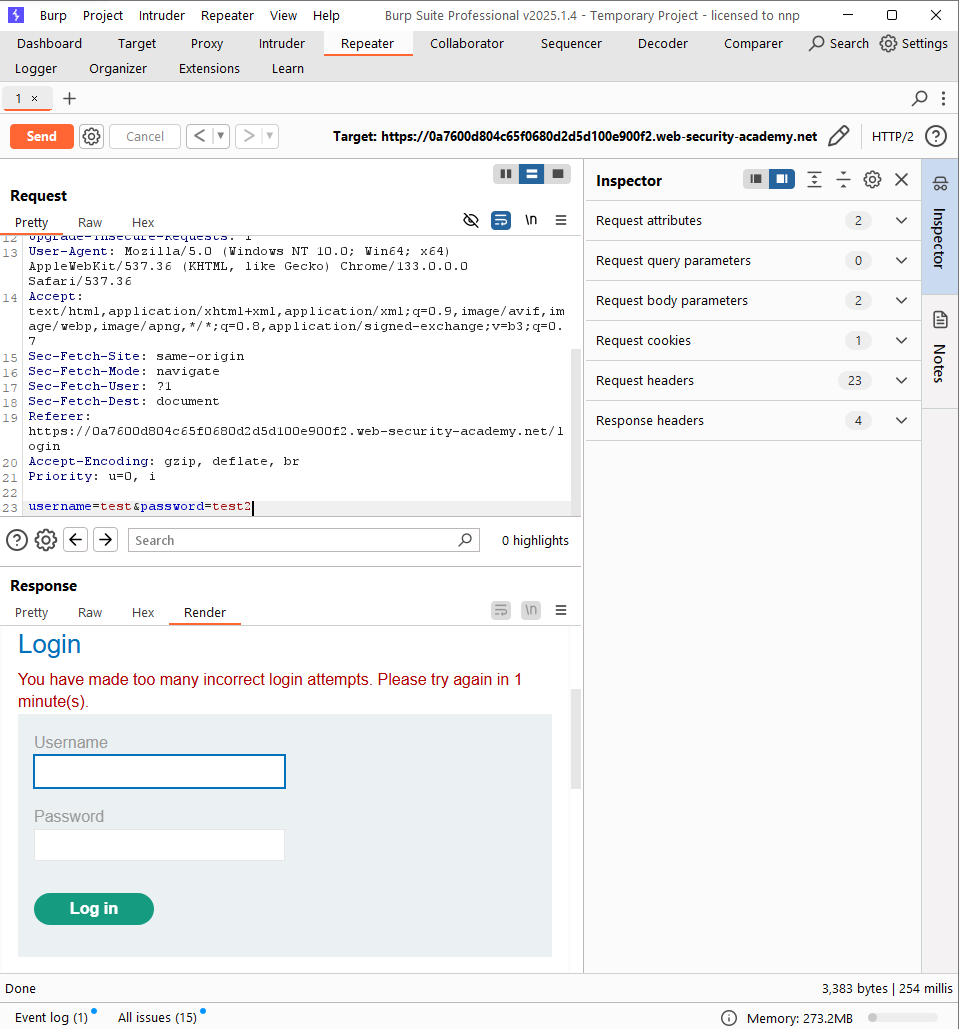Collapse all Inspector sections

pos(843,180)
